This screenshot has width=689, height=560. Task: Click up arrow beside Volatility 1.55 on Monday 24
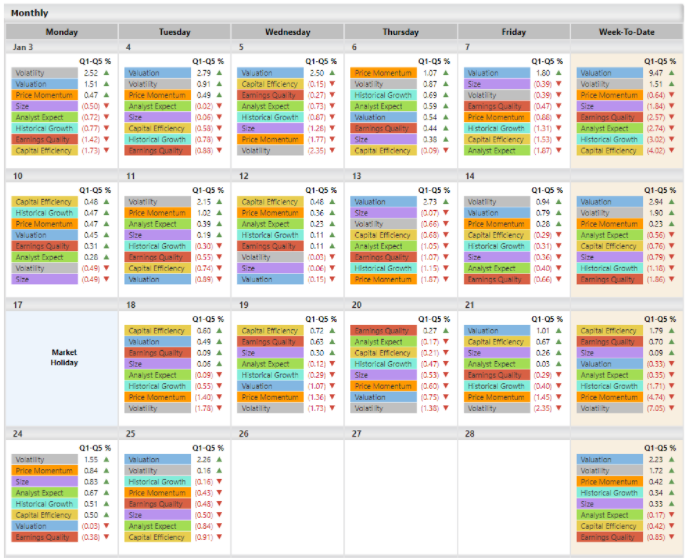(x=107, y=459)
